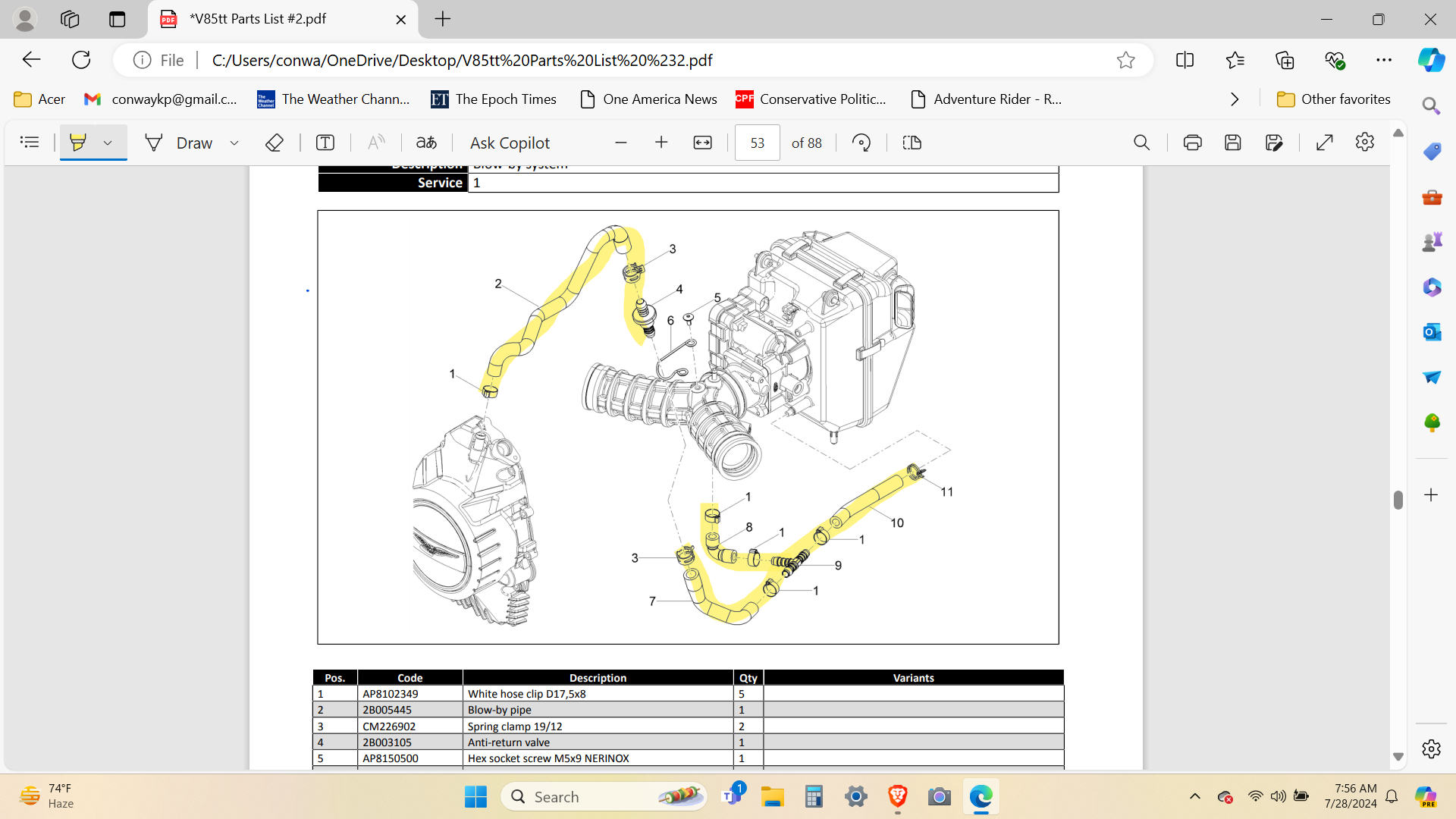
Task: Toggle Fit to width view
Action: coord(703,143)
